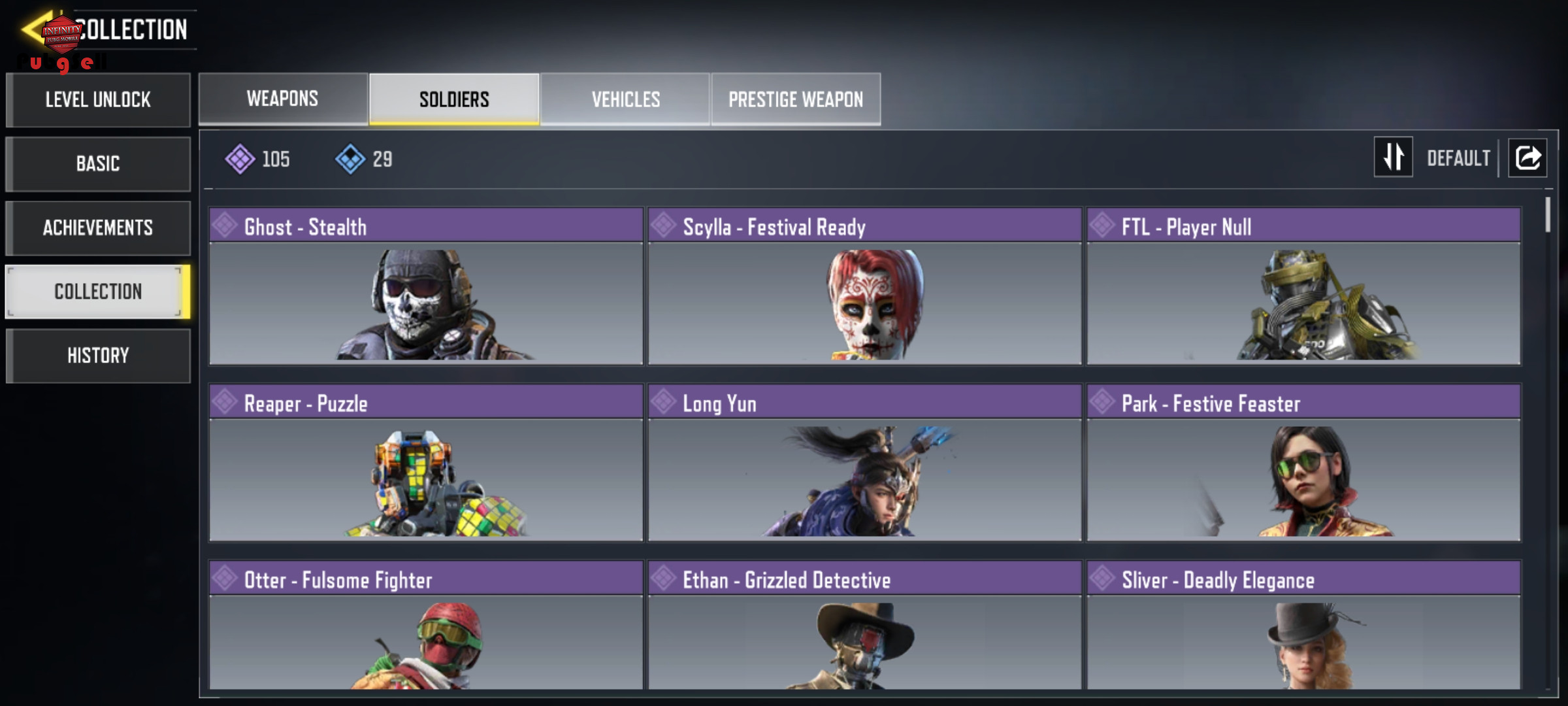Open the ACHIEVEMENTS section
The width and height of the screenshot is (1568, 706).
point(98,227)
